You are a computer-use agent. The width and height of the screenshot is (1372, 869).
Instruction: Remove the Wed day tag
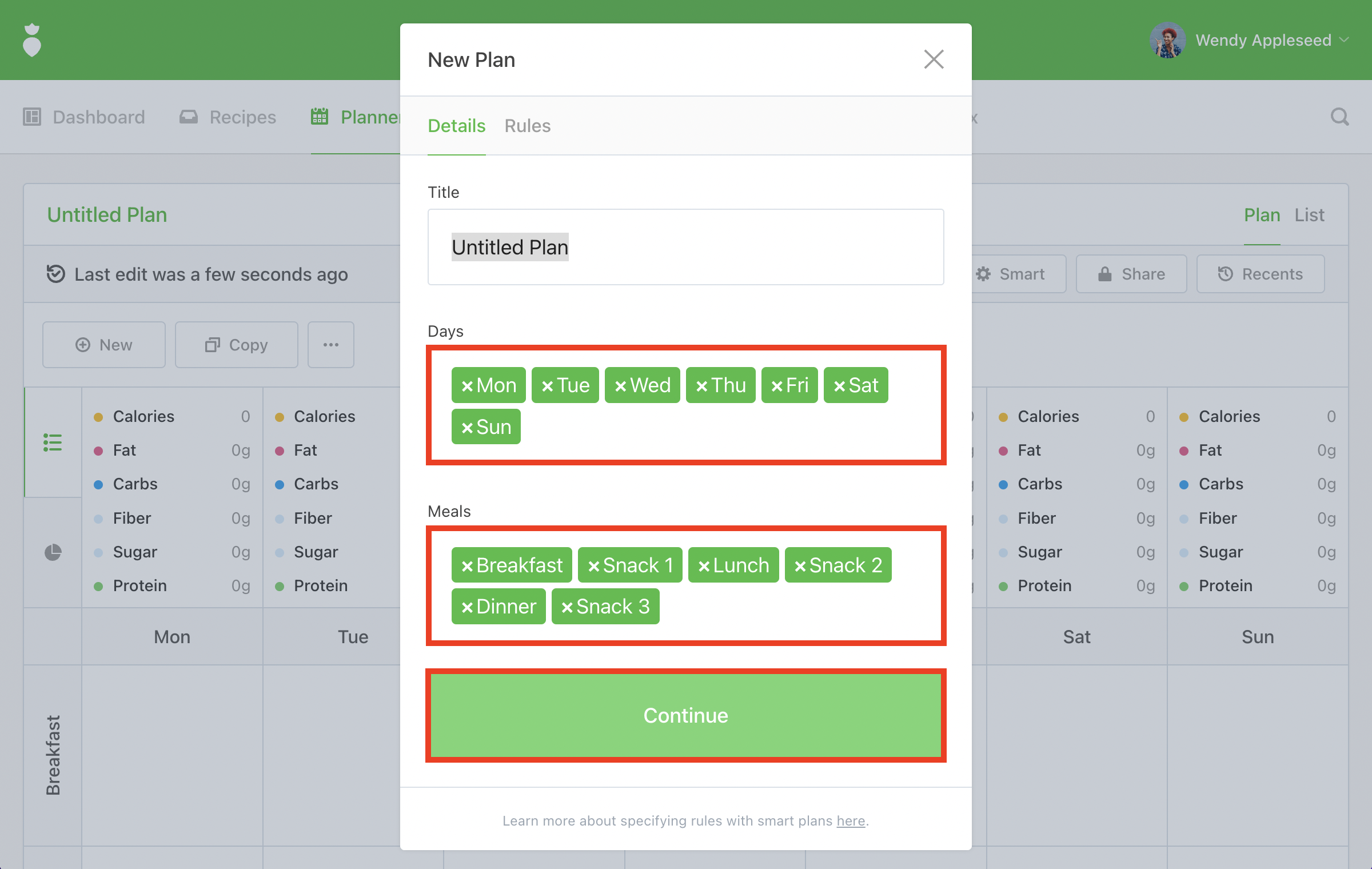point(620,386)
